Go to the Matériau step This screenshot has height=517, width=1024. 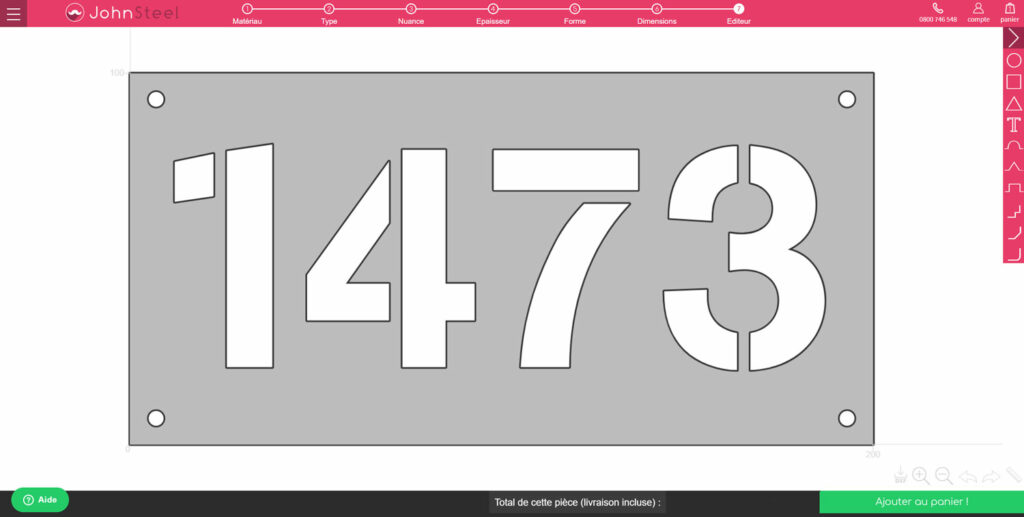(247, 13)
